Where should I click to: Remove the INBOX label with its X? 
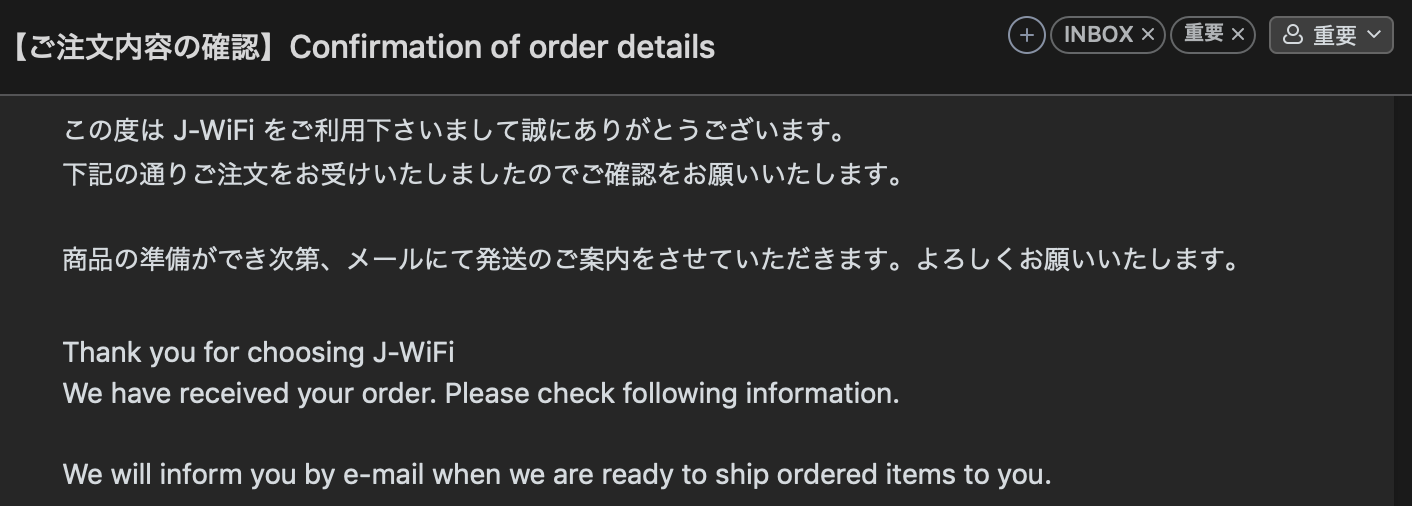pyautogui.click(x=1148, y=35)
